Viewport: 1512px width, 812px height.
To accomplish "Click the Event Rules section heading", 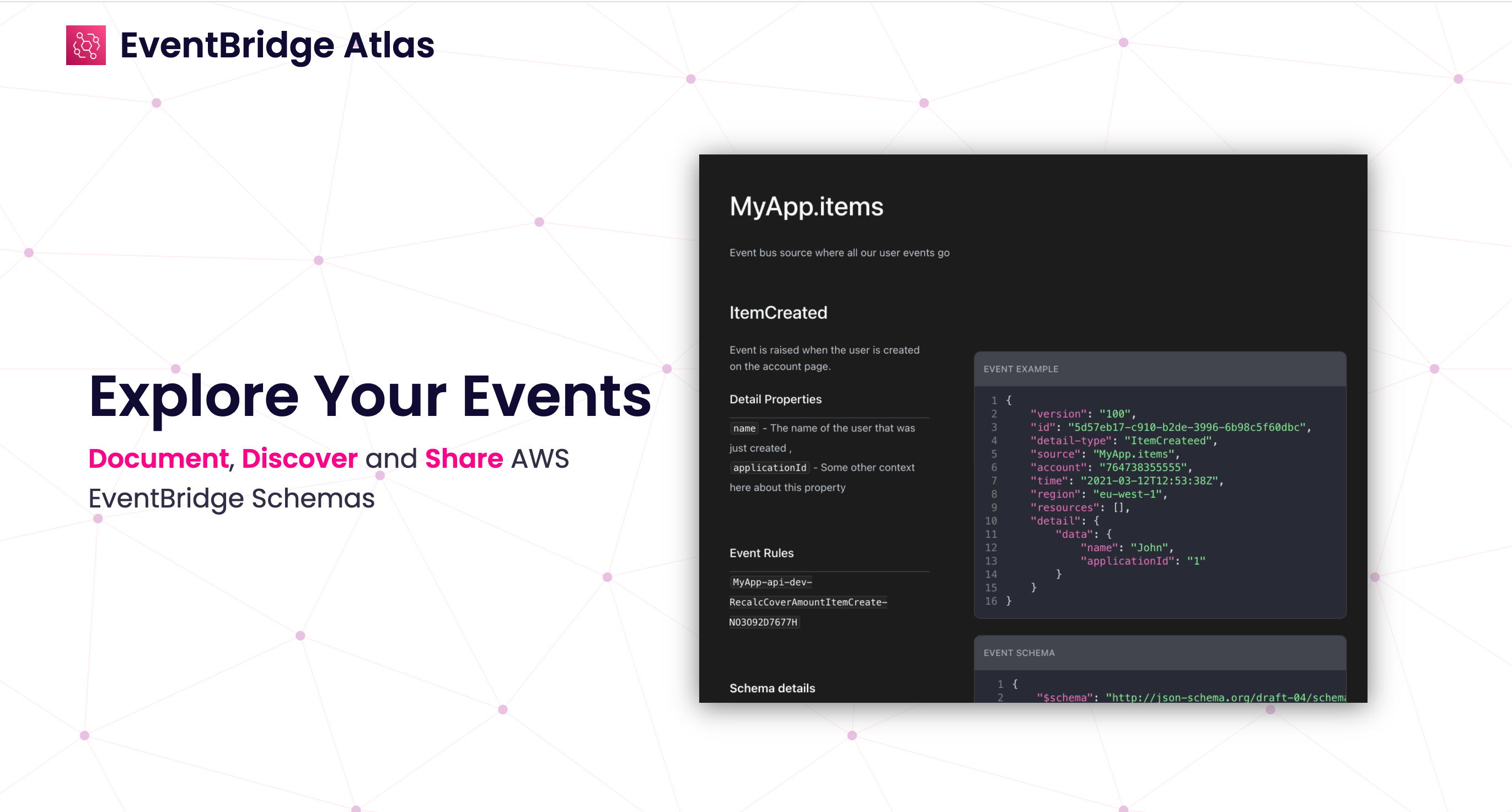I will [x=761, y=553].
